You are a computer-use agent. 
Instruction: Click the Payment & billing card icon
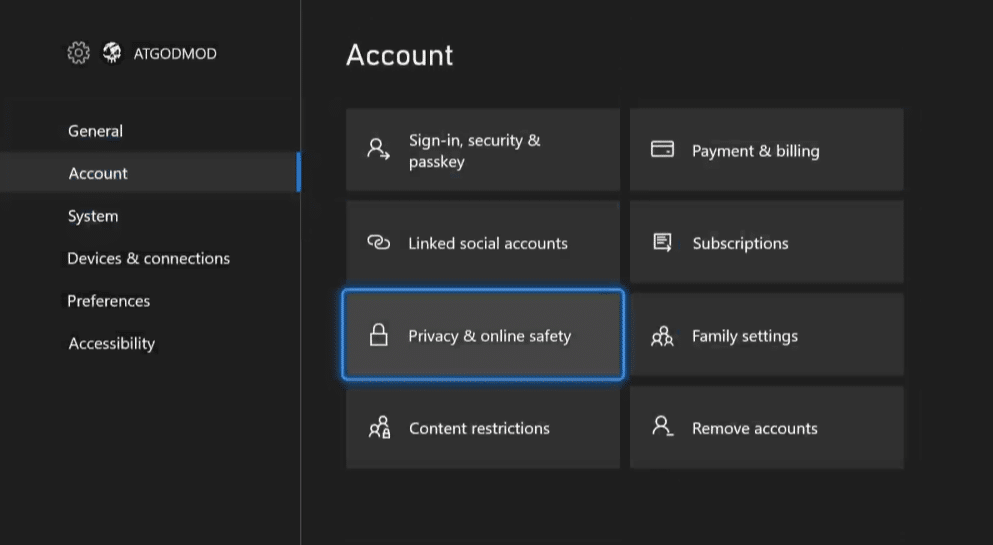[662, 149]
